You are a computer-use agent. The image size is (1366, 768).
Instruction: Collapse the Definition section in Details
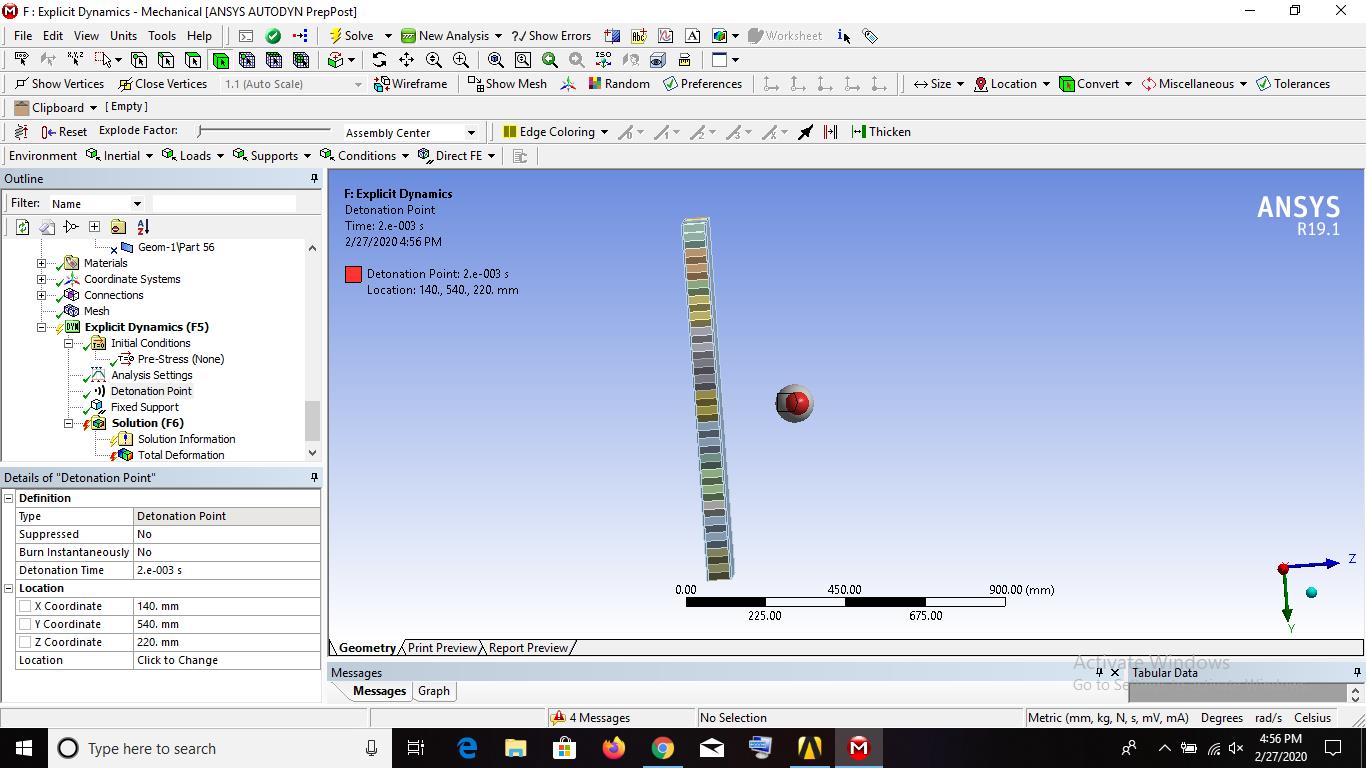coord(9,498)
